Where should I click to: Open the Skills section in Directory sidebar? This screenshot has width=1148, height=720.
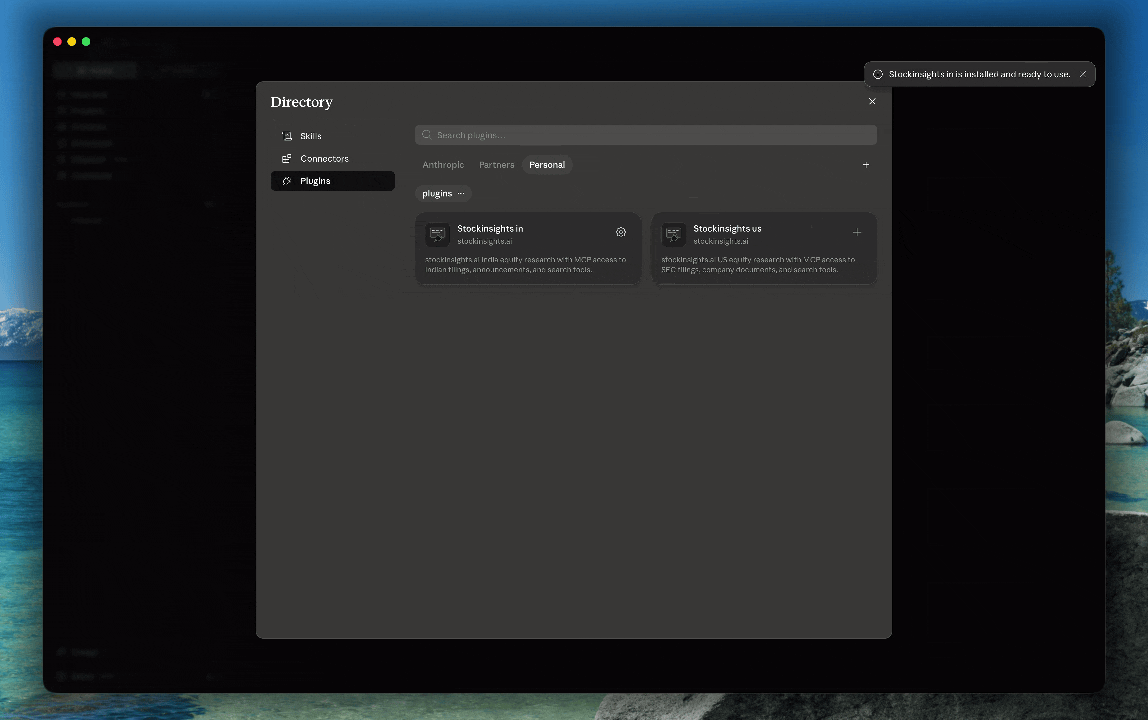coord(332,136)
